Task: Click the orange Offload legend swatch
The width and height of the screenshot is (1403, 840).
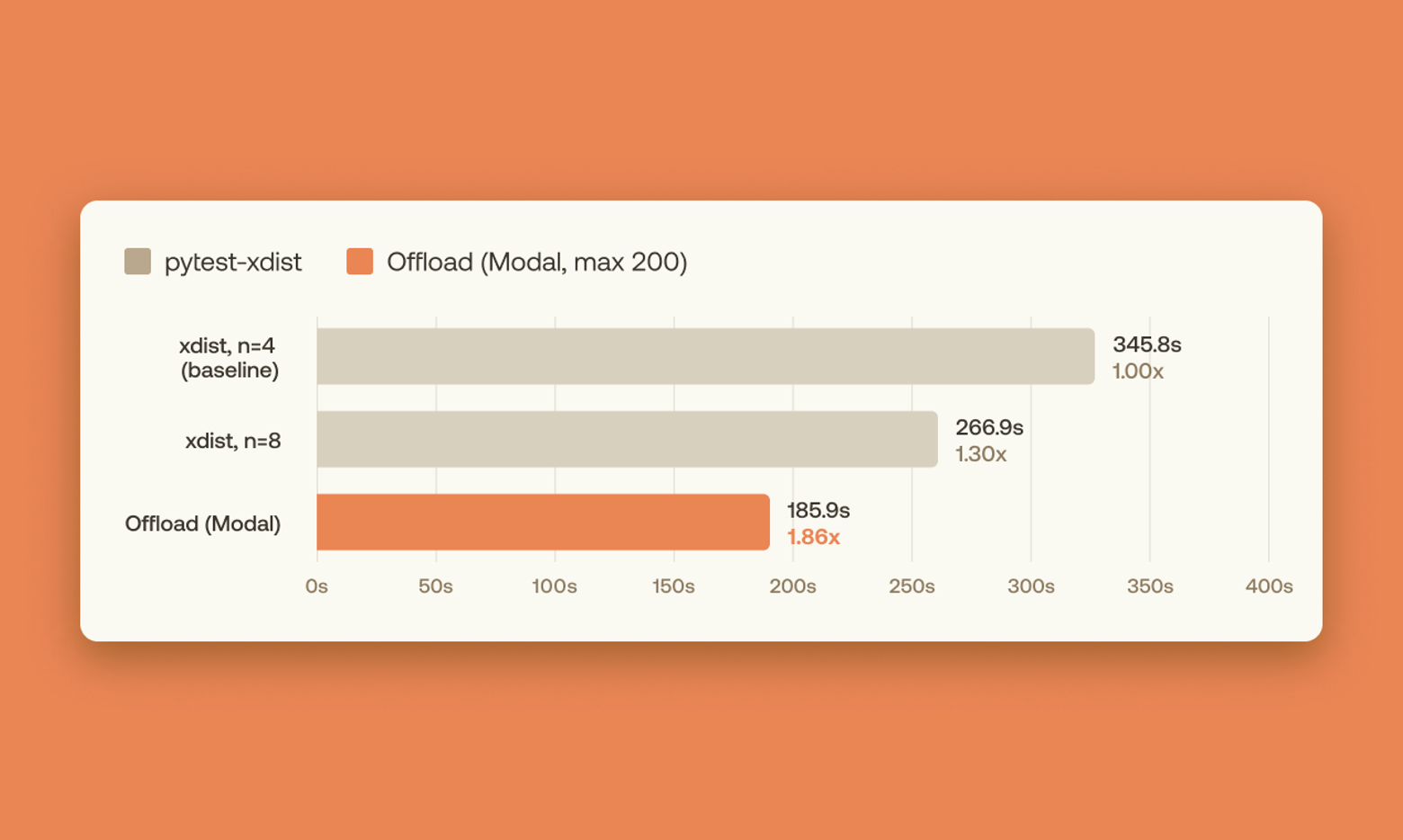Action: click(x=360, y=262)
